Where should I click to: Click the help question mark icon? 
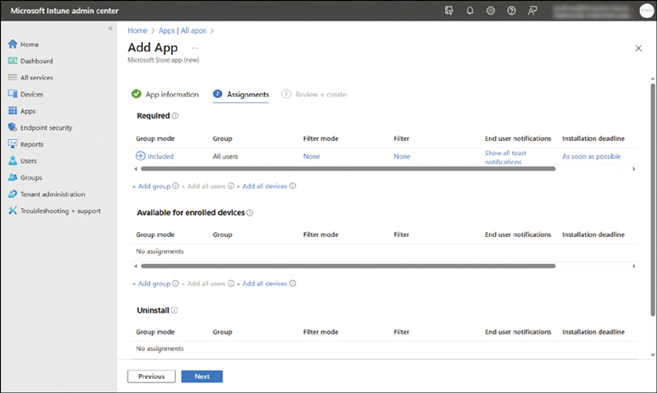point(511,10)
